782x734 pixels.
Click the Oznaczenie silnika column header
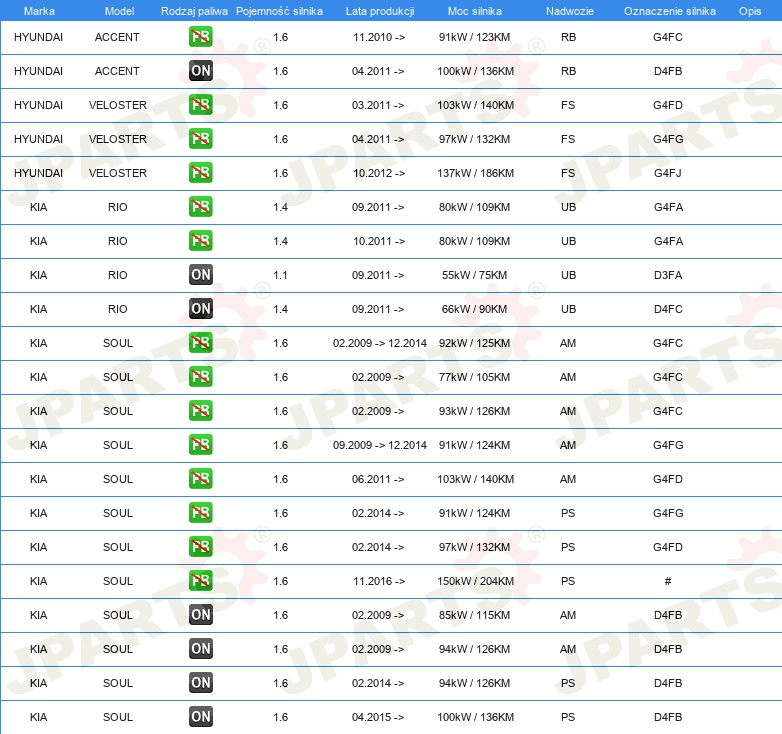(x=669, y=11)
